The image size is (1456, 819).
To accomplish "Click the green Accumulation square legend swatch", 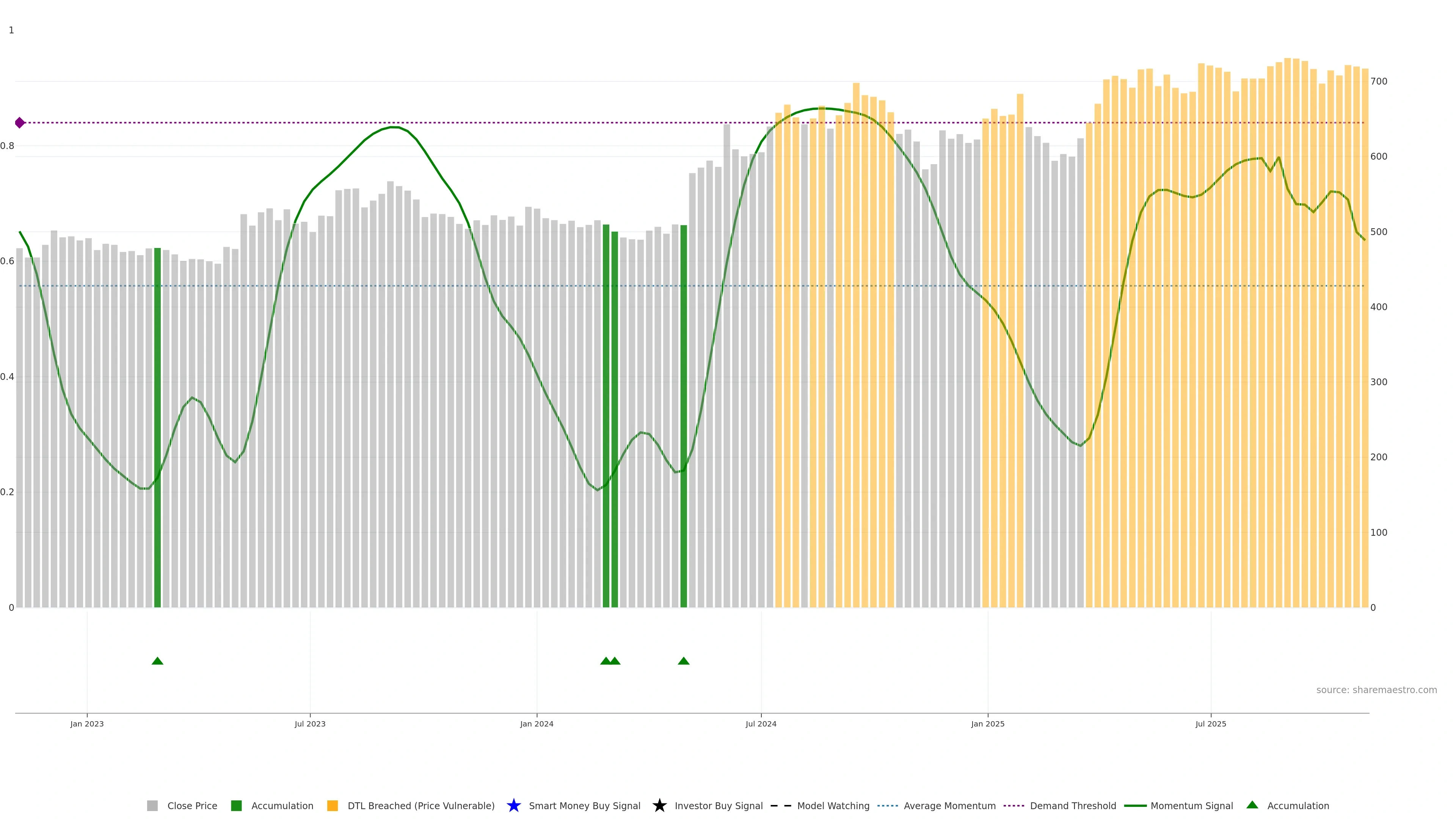I will [236, 805].
